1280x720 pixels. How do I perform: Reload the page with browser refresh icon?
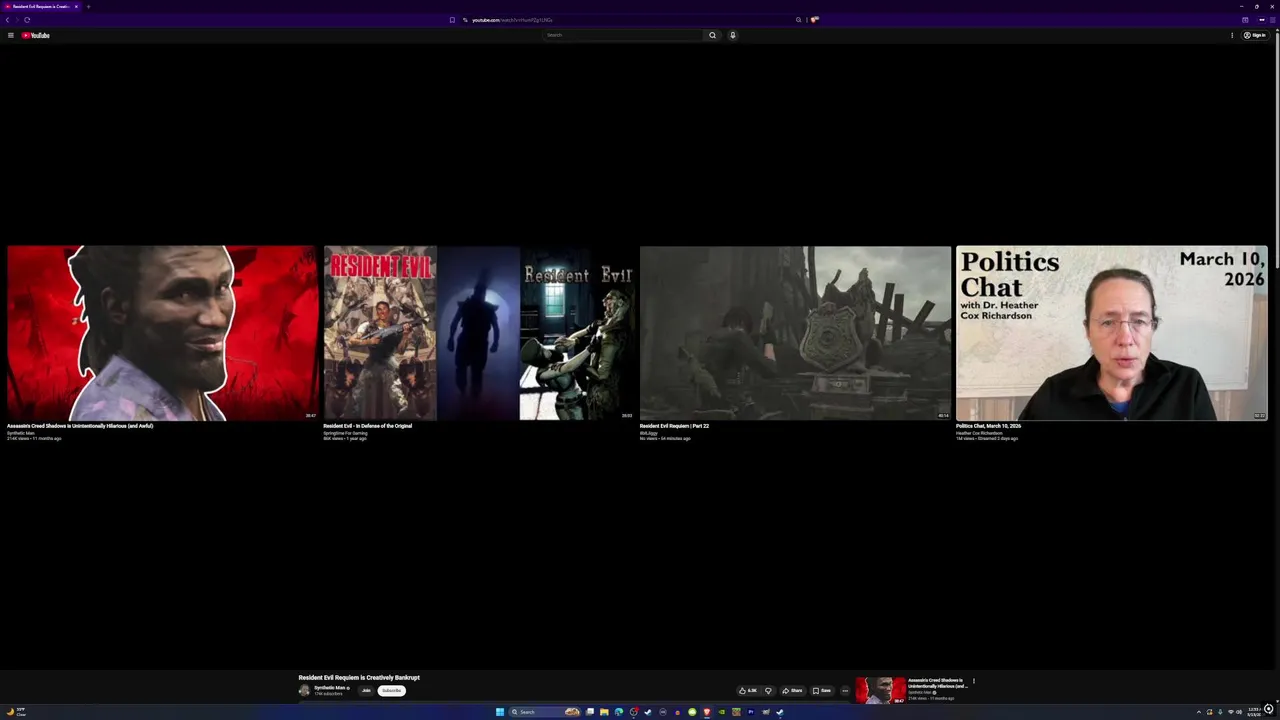27,20
